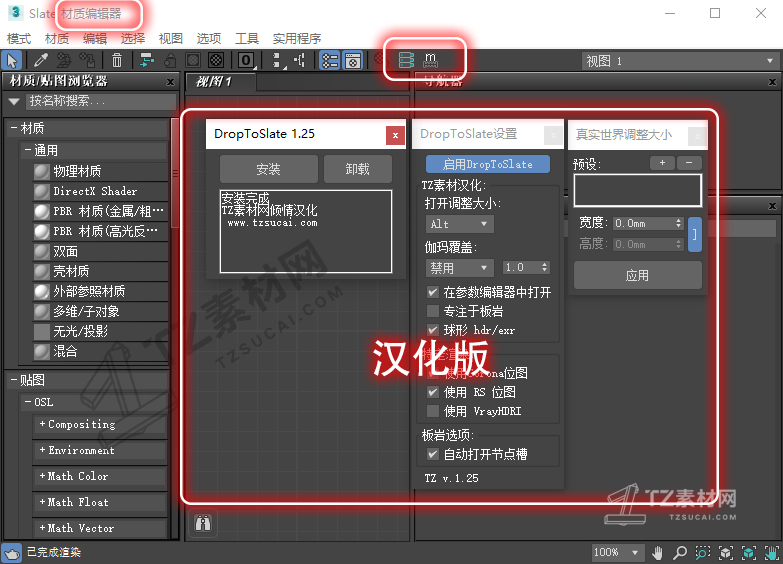Open real-world resize ruler icon

(430, 60)
